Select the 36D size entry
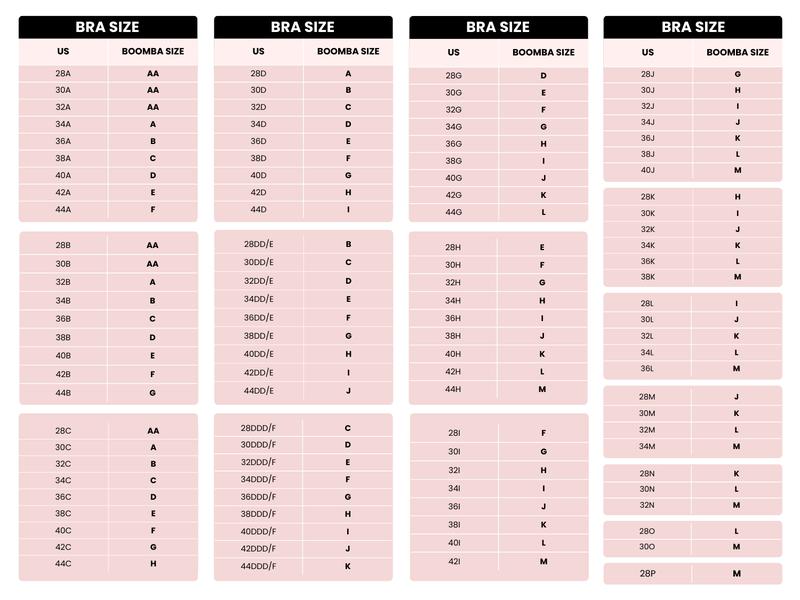The height and width of the screenshot is (600, 800). (x=303, y=141)
